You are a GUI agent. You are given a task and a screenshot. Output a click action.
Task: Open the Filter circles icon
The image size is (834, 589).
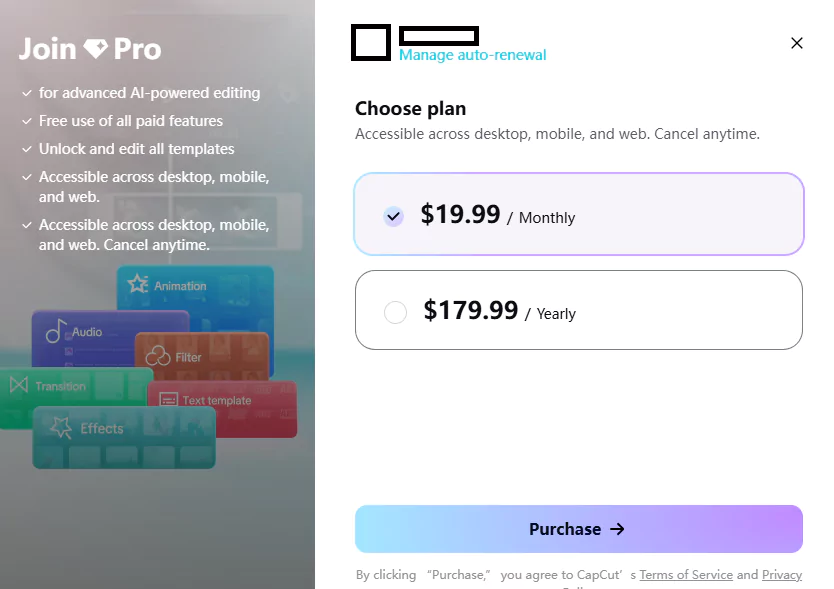tap(157, 354)
